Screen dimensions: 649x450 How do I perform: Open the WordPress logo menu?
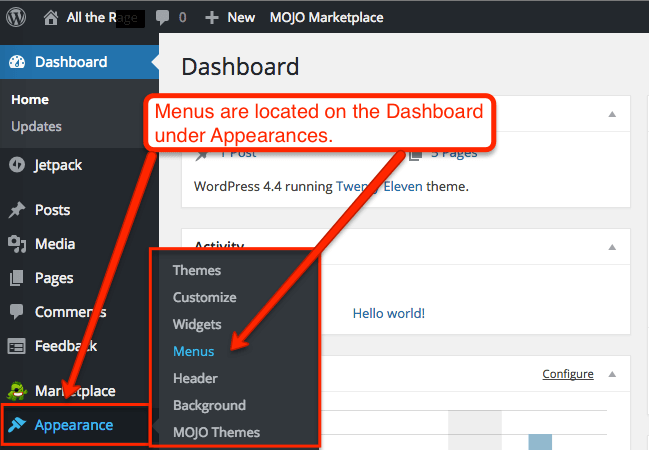[16, 17]
